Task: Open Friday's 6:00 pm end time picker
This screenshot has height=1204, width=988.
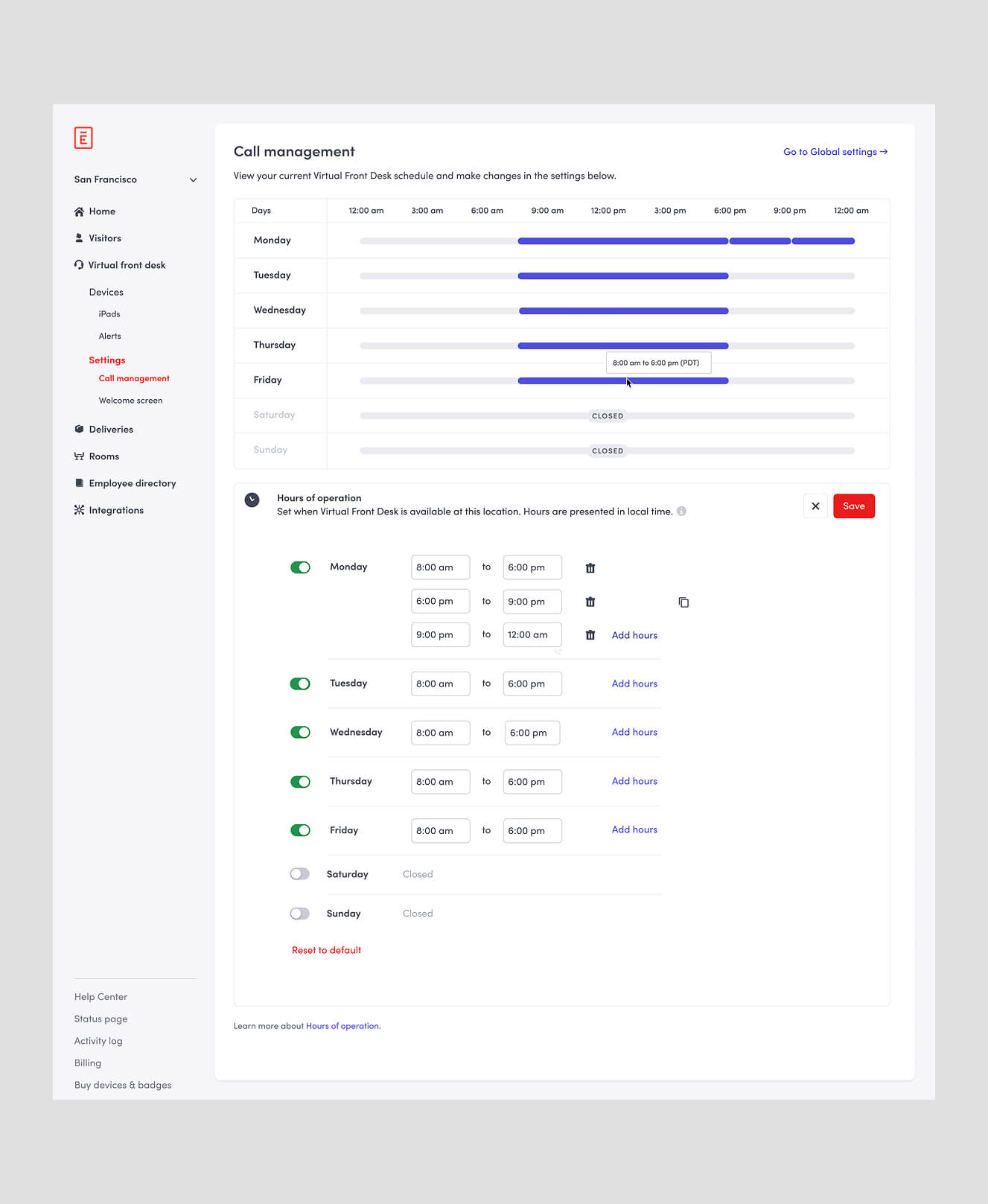Action: point(532,830)
